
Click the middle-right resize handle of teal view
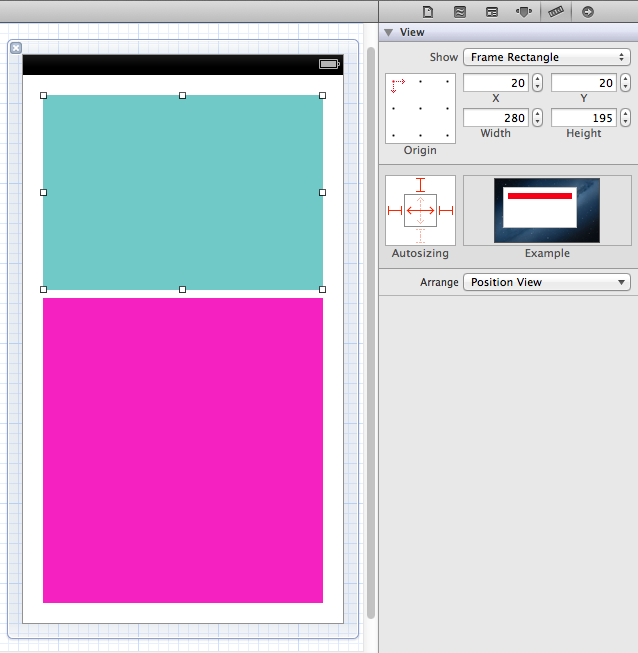click(x=322, y=192)
